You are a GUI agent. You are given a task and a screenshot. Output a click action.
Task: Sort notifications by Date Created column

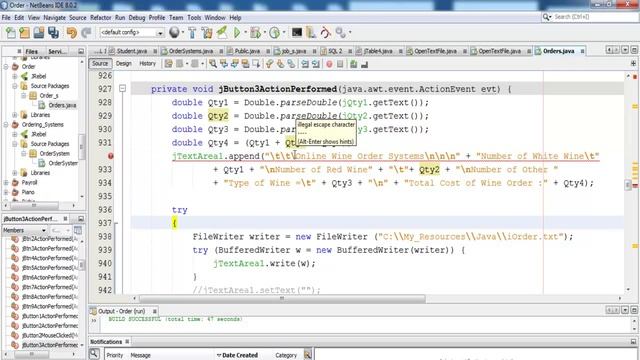pos(240,355)
